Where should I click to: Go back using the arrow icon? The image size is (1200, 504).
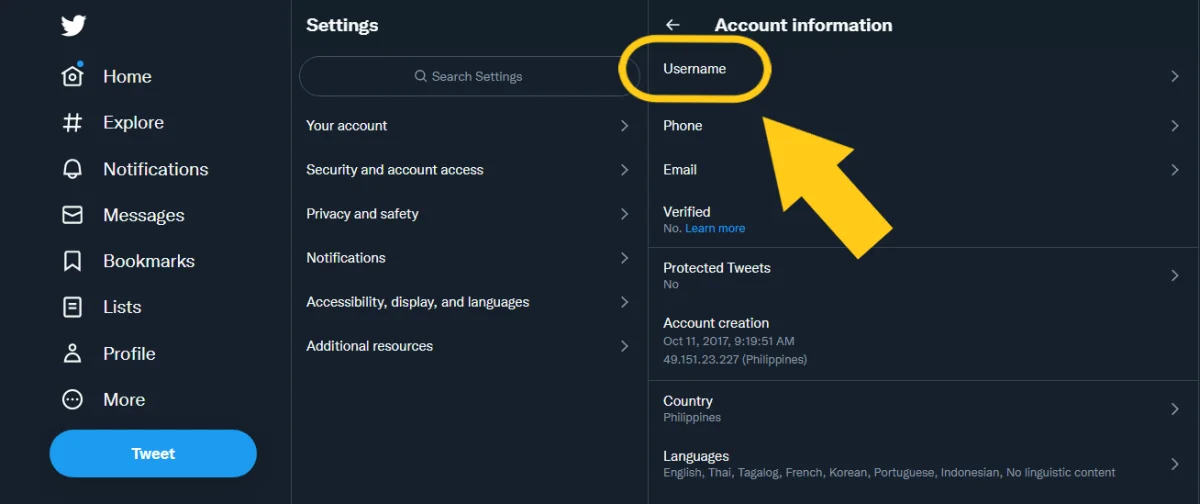pyautogui.click(x=673, y=25)
